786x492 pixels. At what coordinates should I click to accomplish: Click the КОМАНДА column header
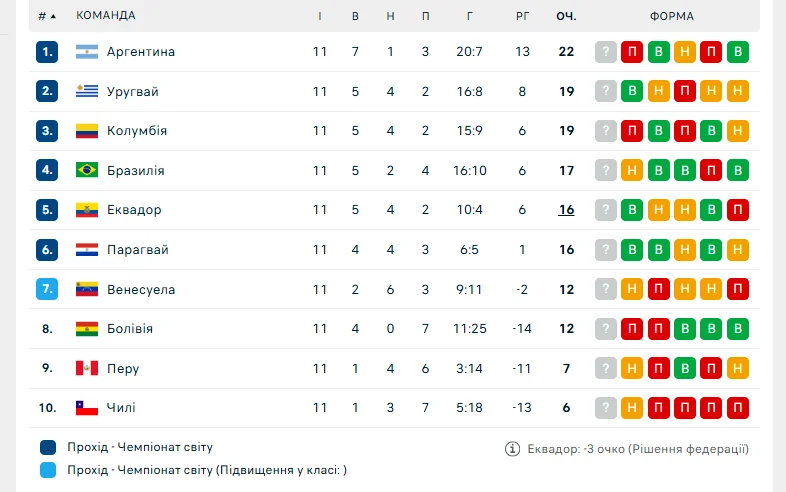106,16
